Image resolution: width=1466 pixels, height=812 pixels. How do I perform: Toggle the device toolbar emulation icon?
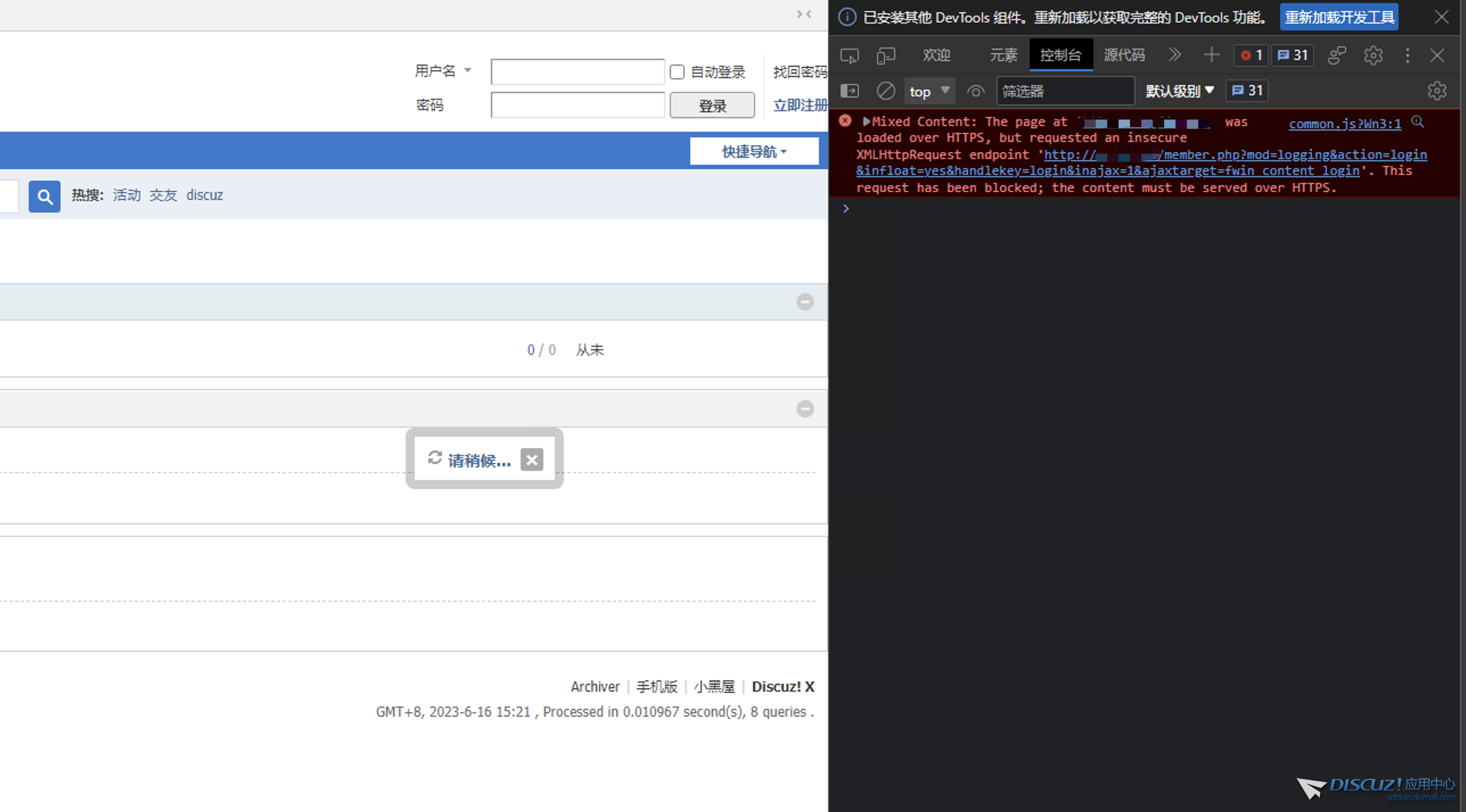885,55
